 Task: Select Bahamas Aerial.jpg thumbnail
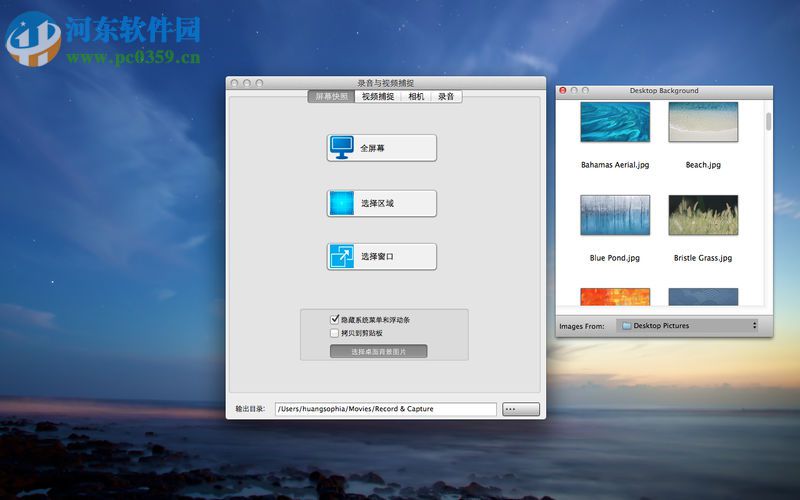615,122
